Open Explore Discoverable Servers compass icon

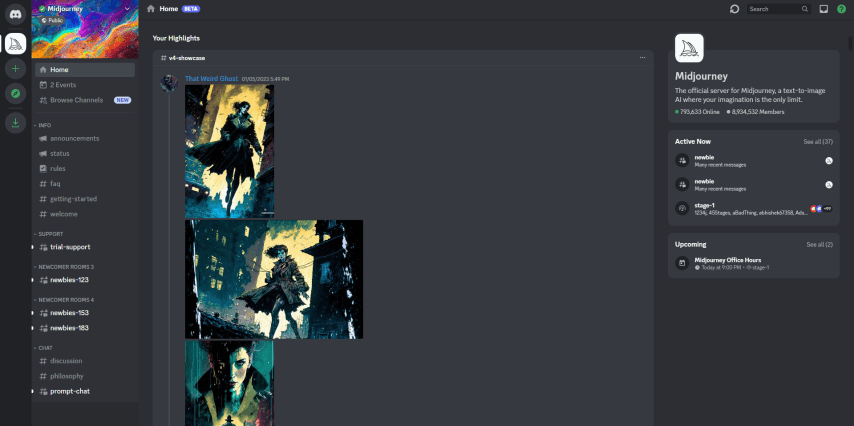[x=15, y=94]
